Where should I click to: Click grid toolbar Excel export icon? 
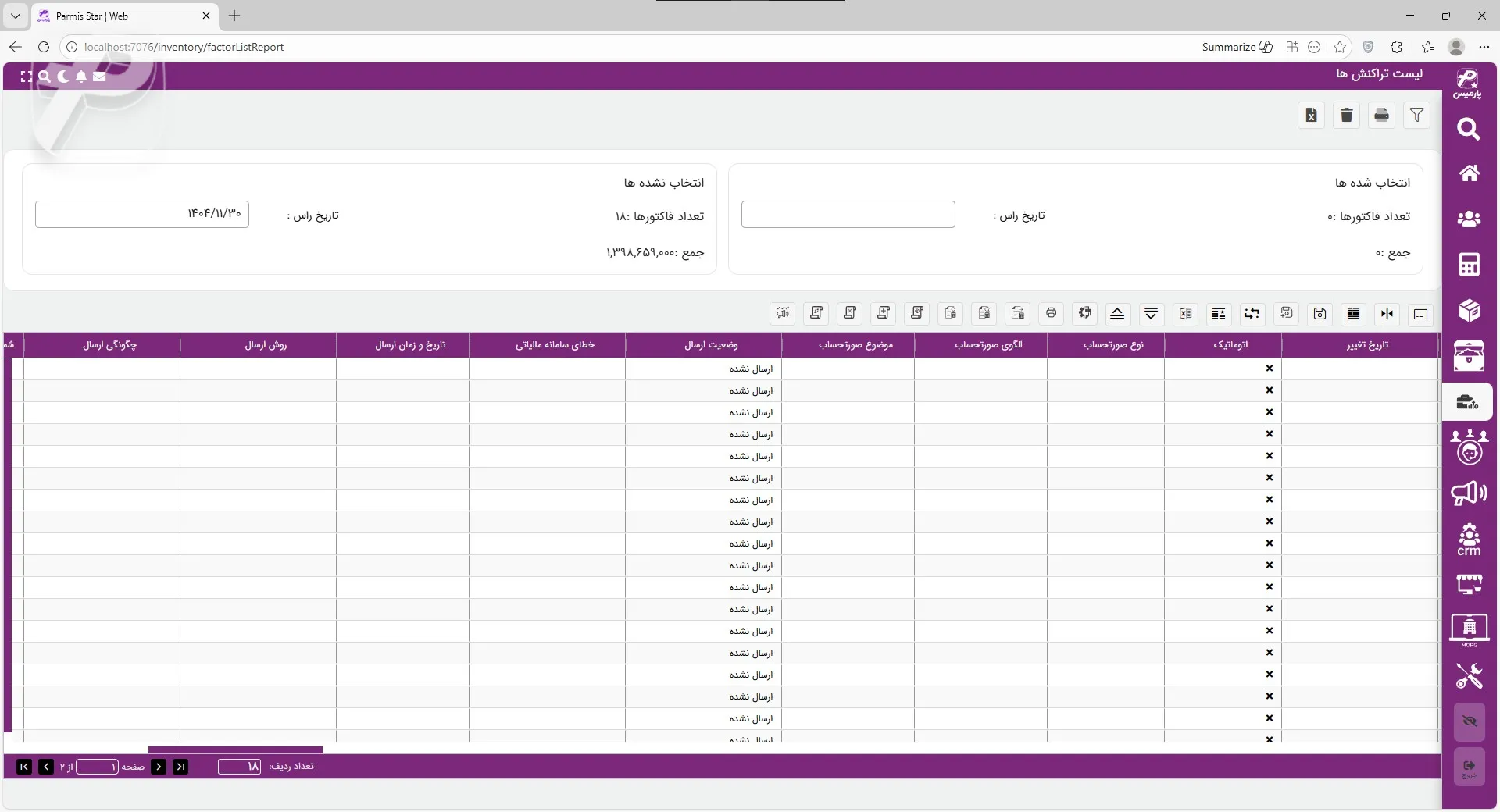tap(1185, 314)
